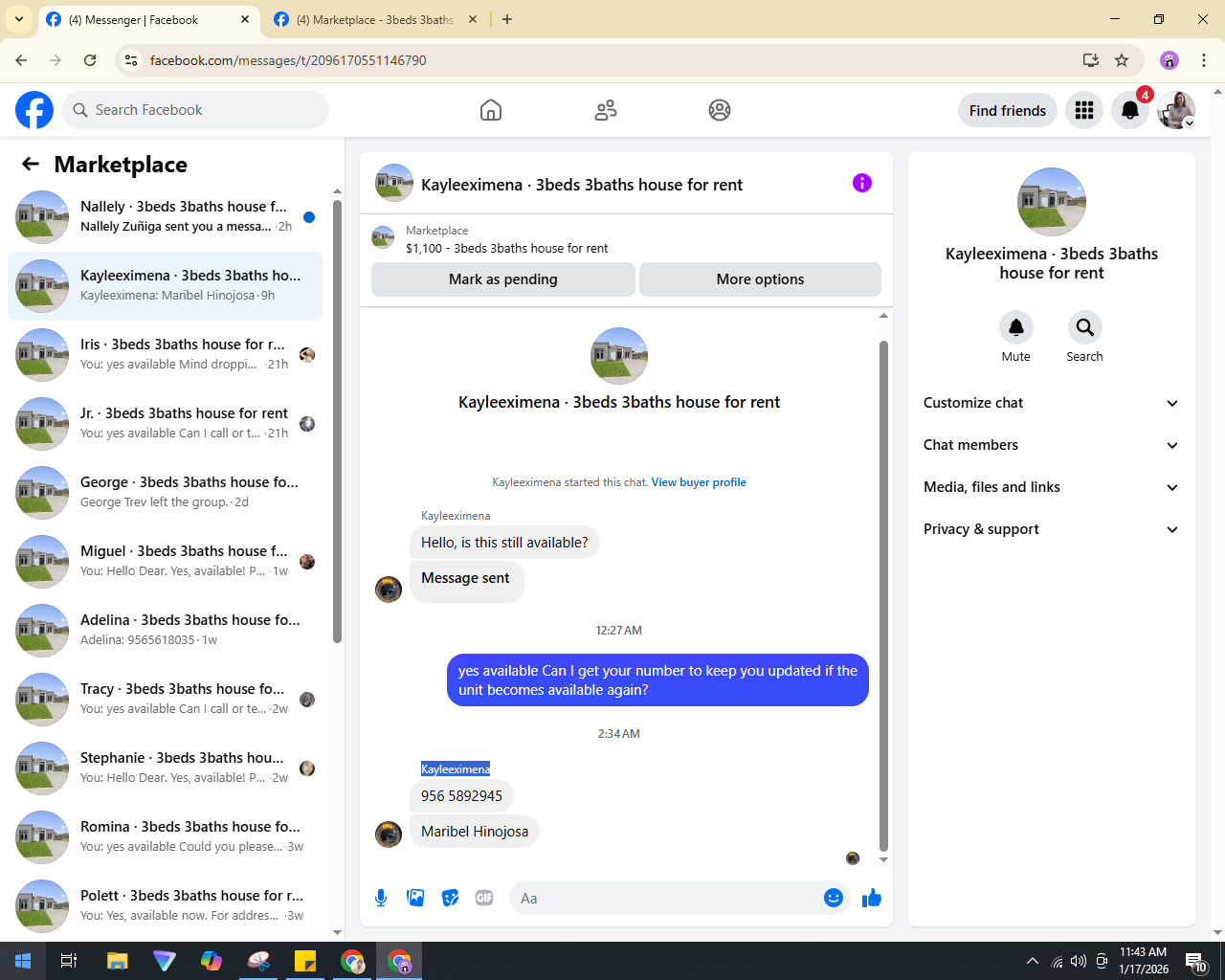Open the Friends icon in top navigation

606,110
